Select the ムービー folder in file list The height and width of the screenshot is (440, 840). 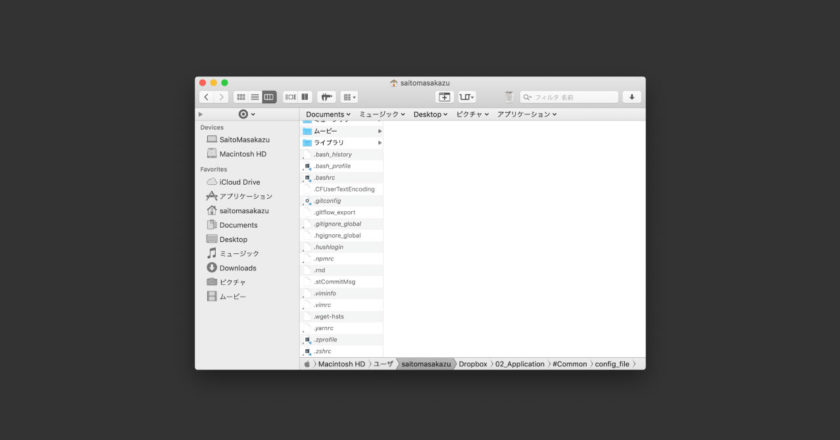click(x=342, y=131)
